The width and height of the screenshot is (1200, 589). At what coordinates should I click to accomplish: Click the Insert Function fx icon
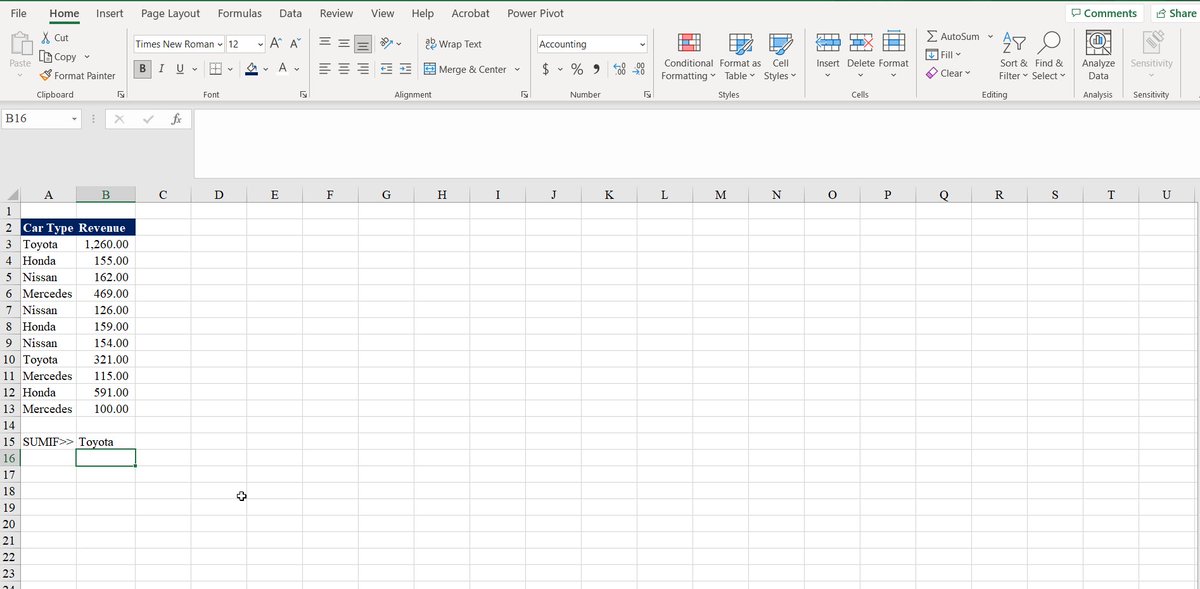click(176, 119)
